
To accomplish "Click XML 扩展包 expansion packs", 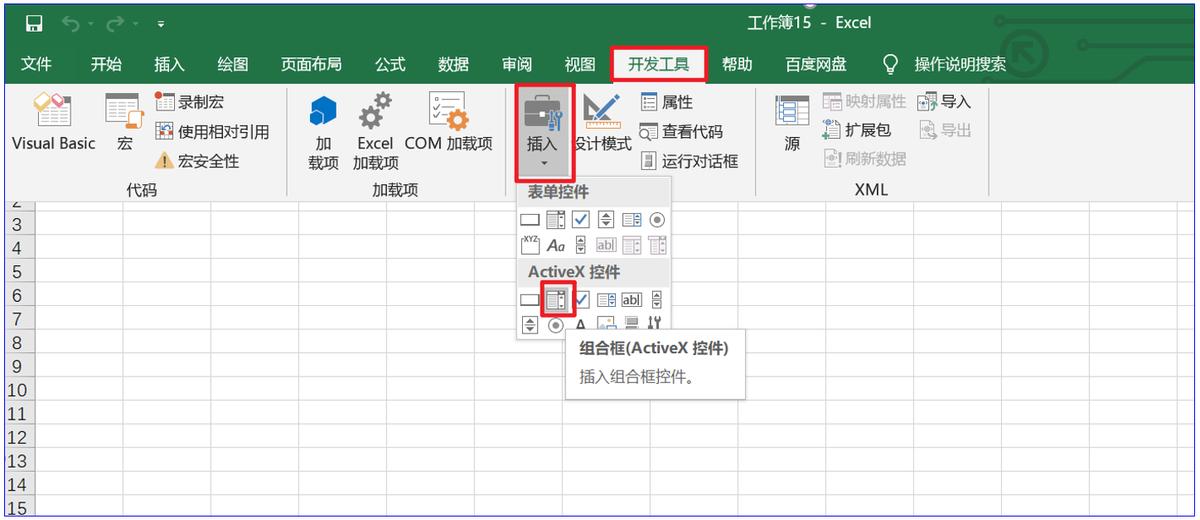I will [x=856, y=130].
